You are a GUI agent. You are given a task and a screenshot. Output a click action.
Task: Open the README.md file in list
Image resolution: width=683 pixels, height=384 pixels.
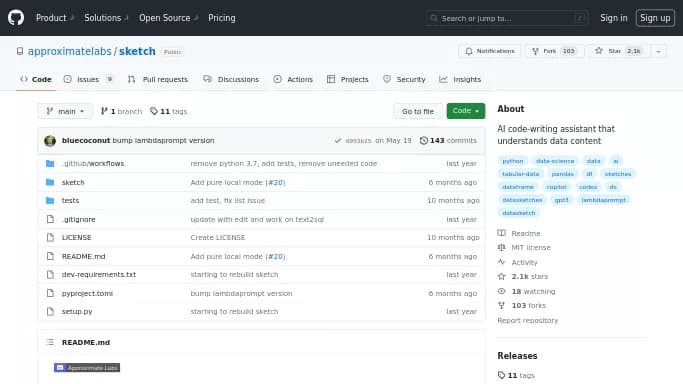coord(84,256)
